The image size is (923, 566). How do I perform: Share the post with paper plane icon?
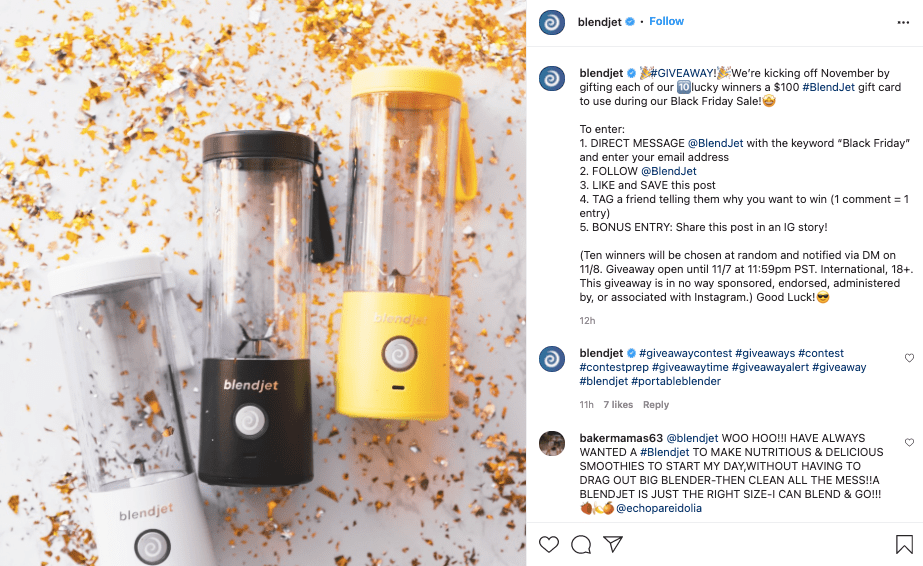613,544
